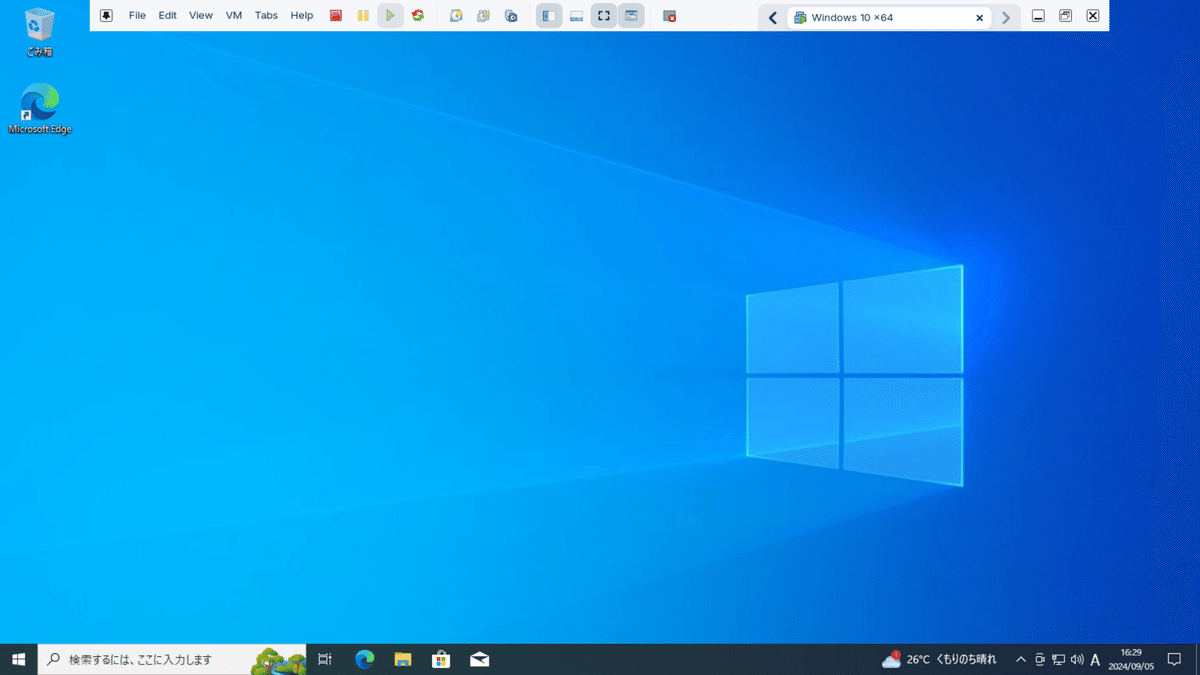
Task: Open the Edit menu
Action: [167, 16]
